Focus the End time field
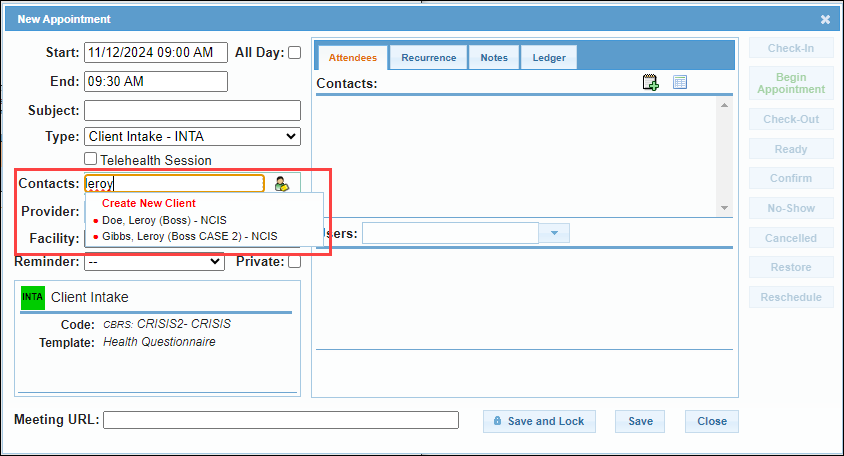The width and height of the screenshot is (844, 456). click(x=156, y=81)
